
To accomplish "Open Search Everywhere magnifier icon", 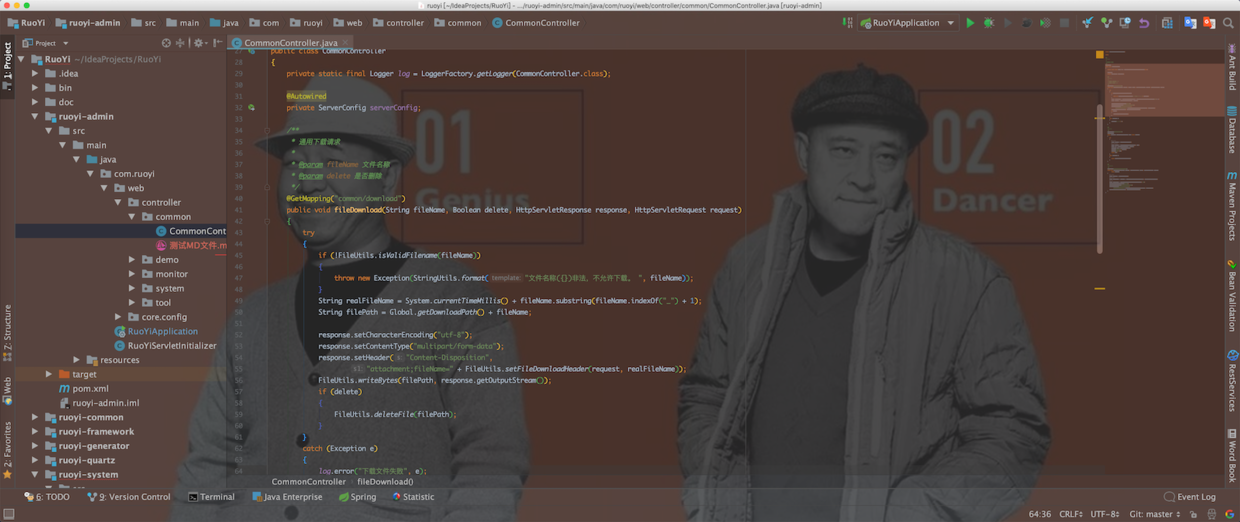I will (x=1228, y=23).
